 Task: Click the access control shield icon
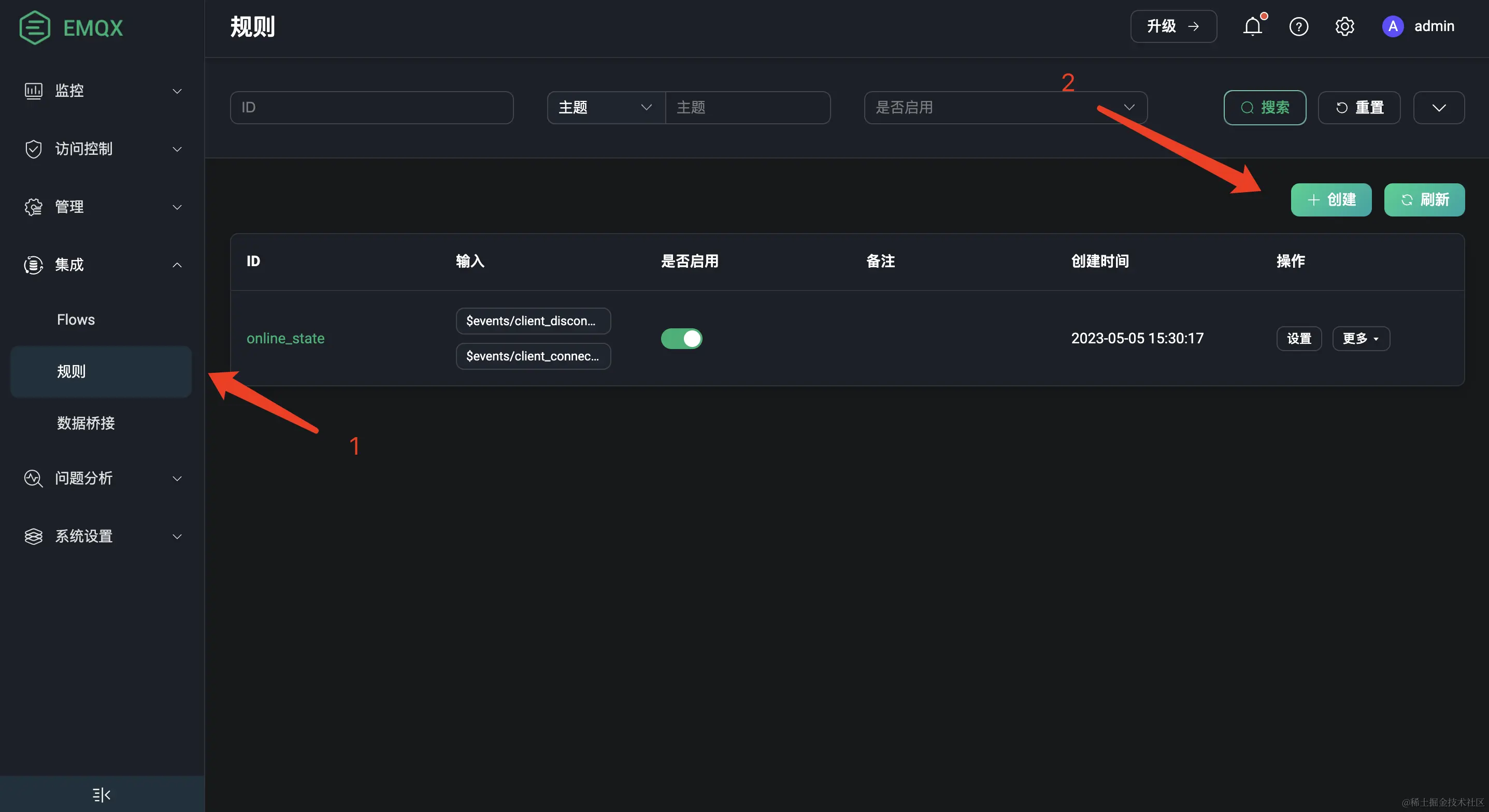click(x=34, y=149)
